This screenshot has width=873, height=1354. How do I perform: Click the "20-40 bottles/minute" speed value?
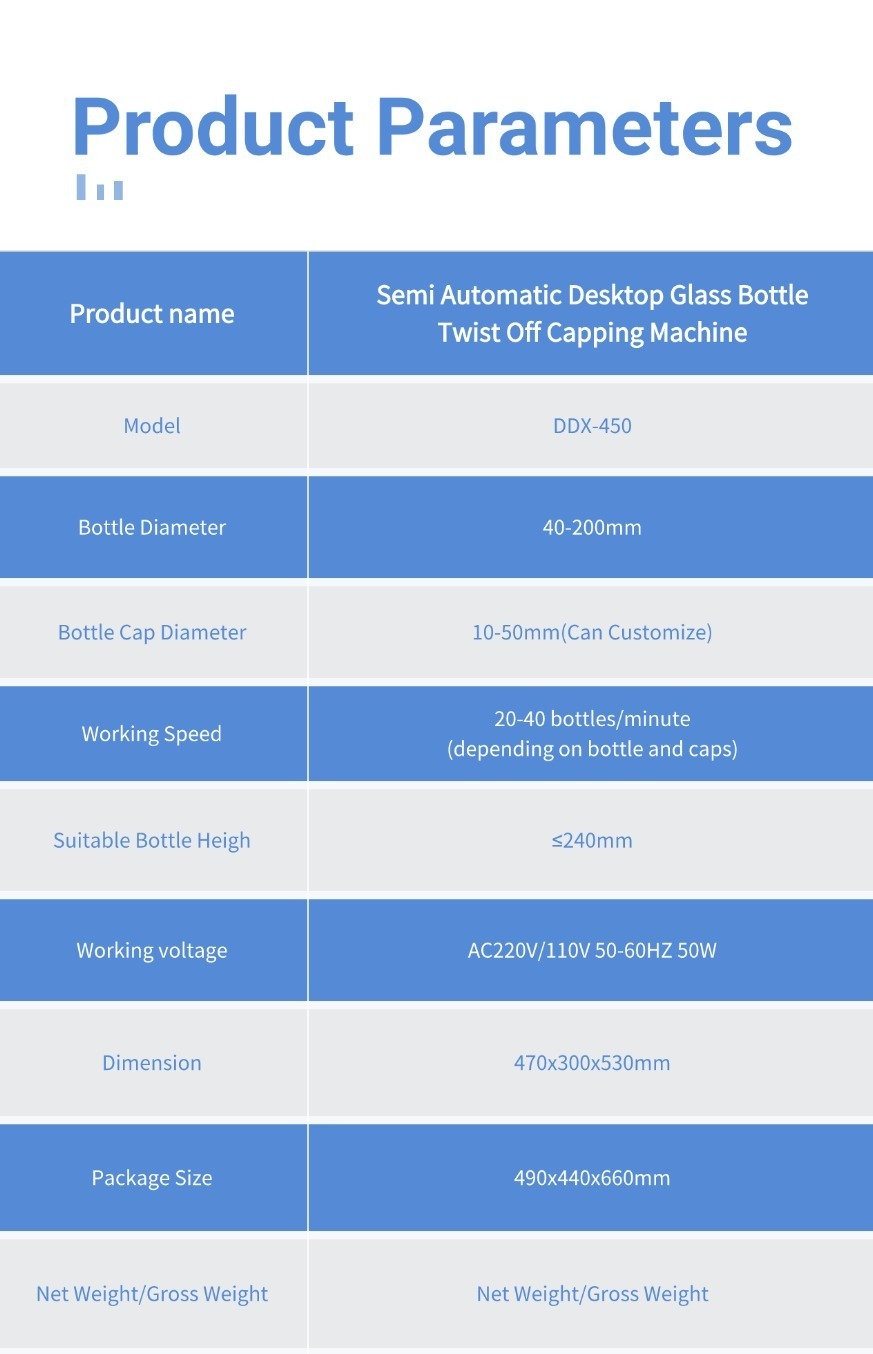click(x=592, y=719)
